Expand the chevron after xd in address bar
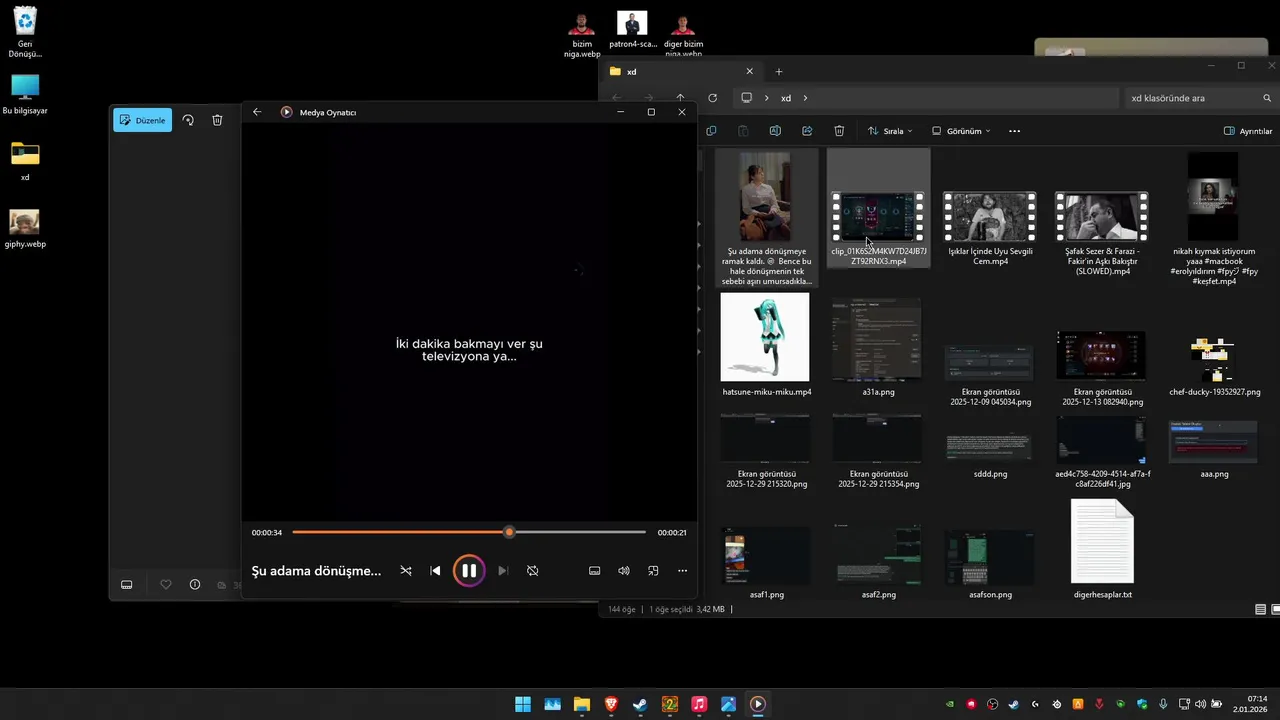1280x720 pixels. coord(805,98)
